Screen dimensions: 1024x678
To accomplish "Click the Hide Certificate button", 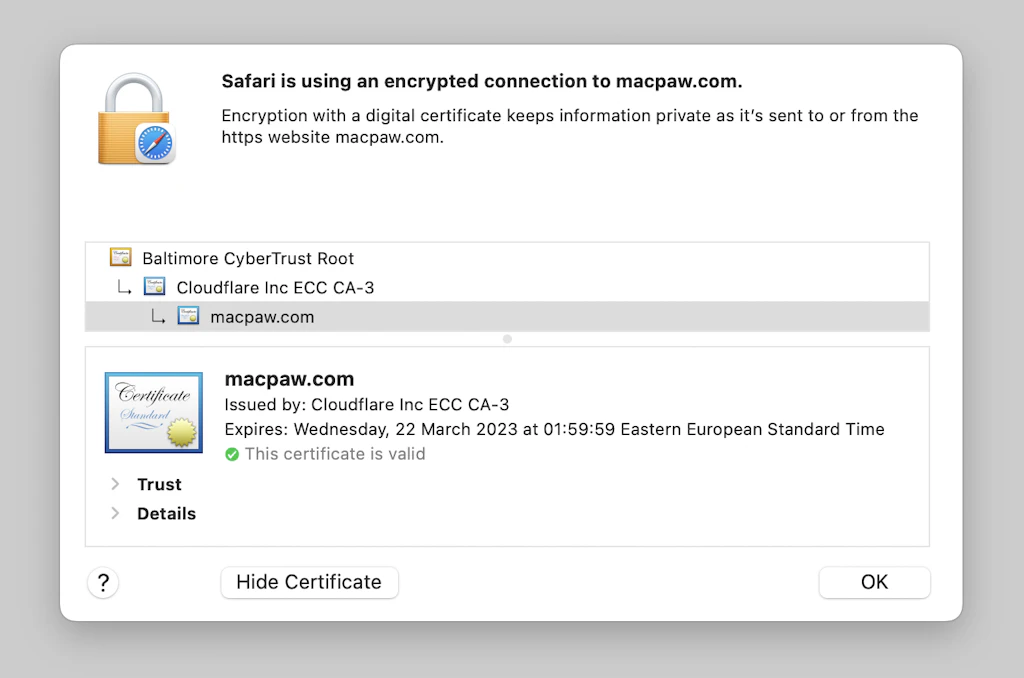I will tap(309, 582).
